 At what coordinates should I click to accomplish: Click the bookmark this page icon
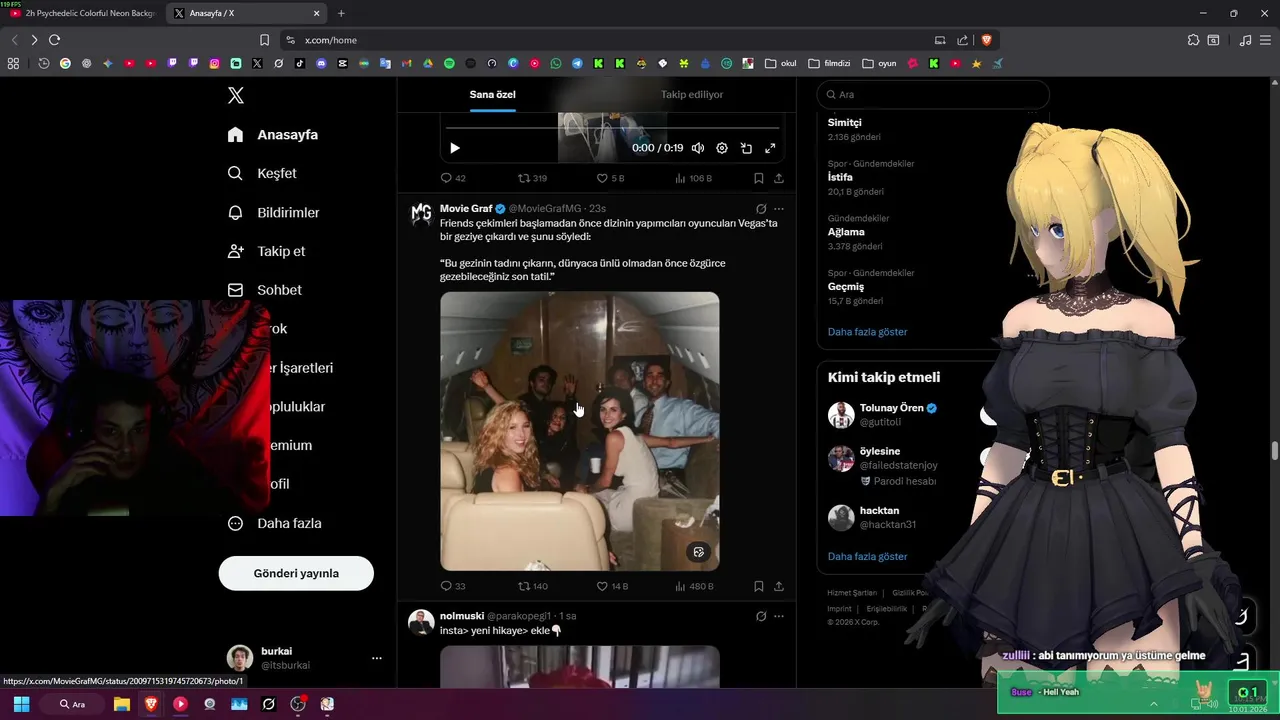(264, 40)
